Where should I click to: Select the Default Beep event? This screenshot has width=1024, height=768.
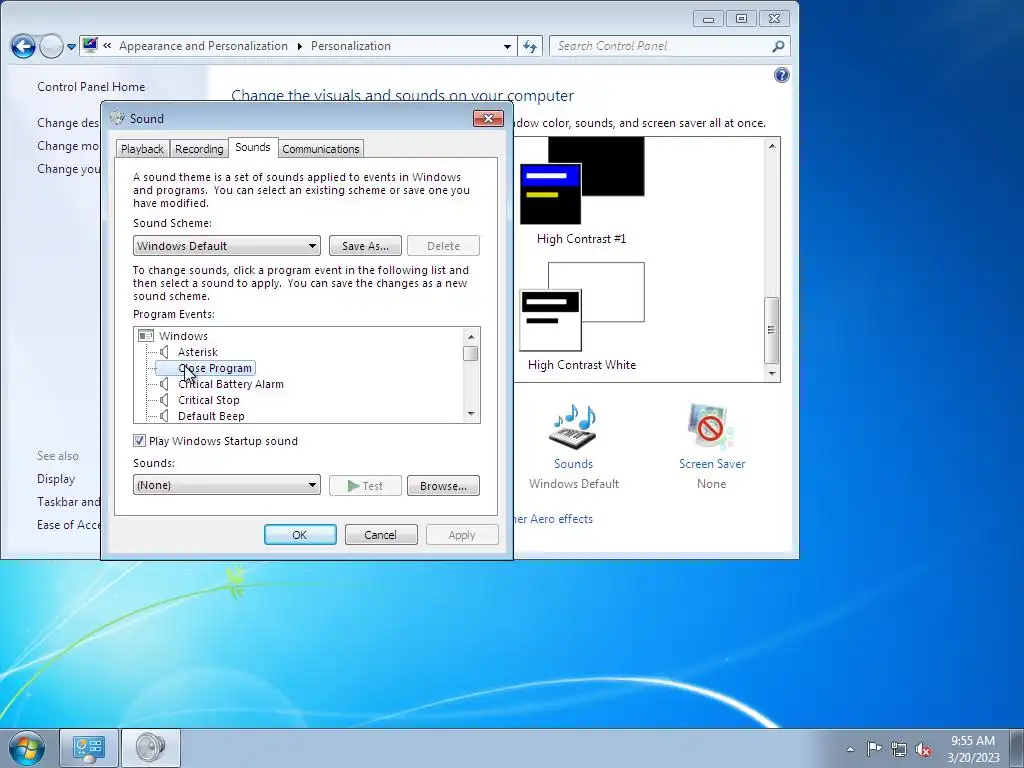pyautogui.click(x=211, y=416)
